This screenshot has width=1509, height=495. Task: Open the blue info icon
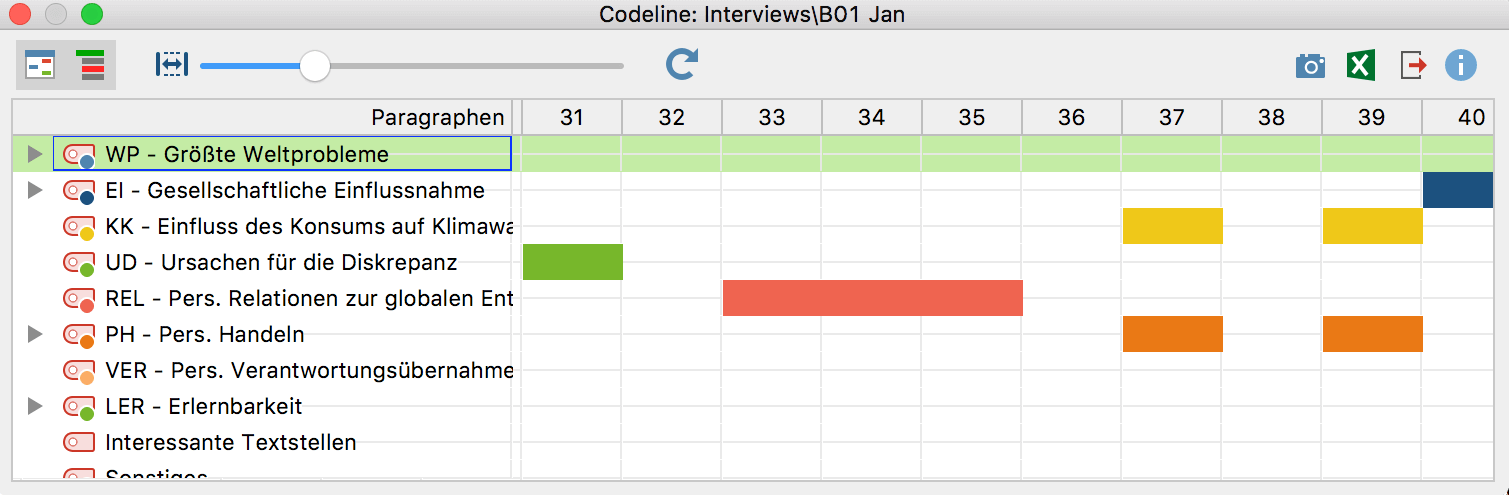pyautogui.click(x=1461, y=67)
